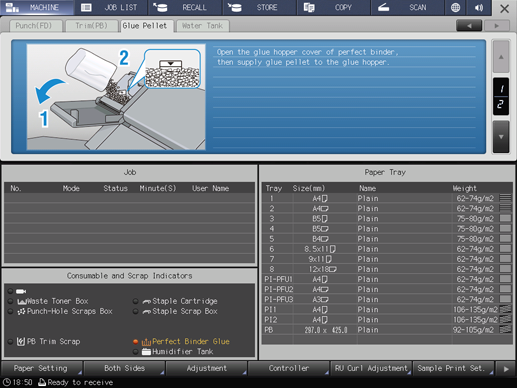Click the speaker volume icon
This screenshot has width=517, height=388.
point(479,7)
